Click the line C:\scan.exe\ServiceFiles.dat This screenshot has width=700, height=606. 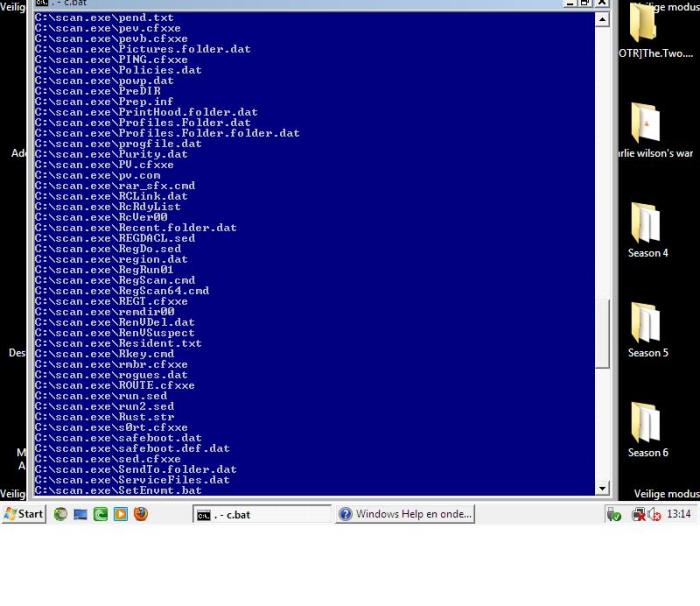[x=132, y=480]
